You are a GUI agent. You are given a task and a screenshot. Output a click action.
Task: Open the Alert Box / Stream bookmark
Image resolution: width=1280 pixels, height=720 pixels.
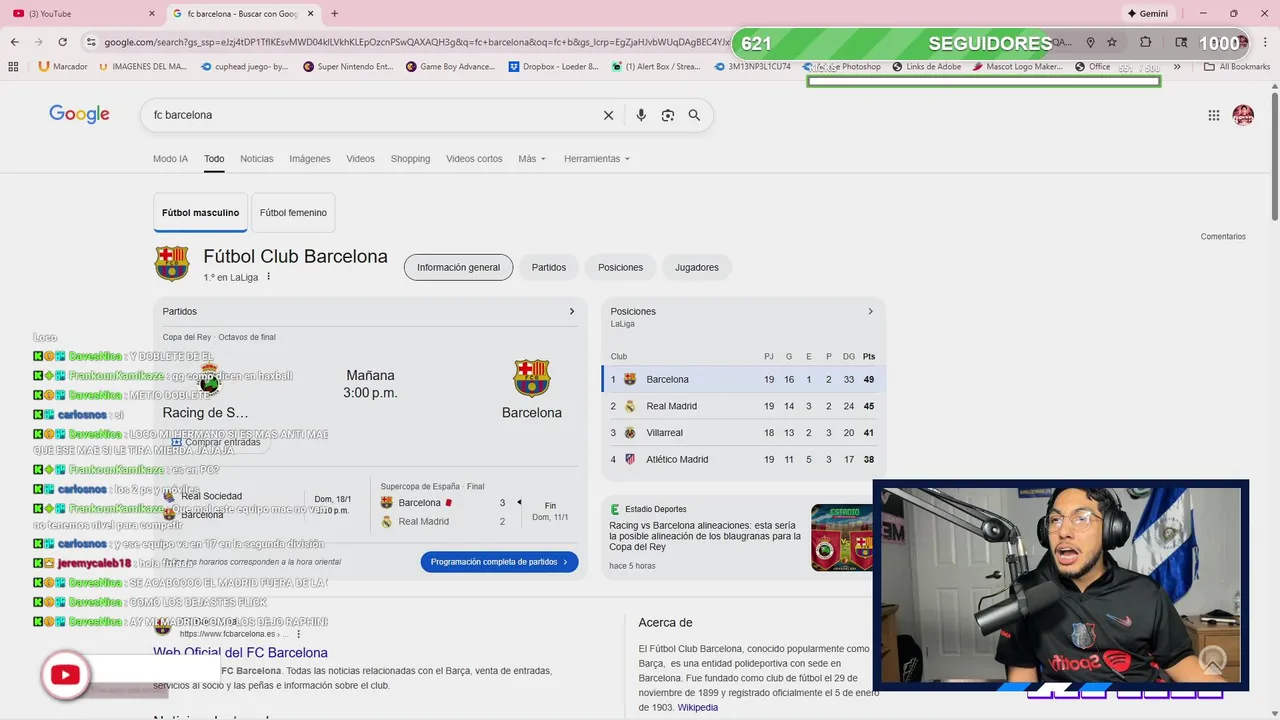tap(656, 67)
